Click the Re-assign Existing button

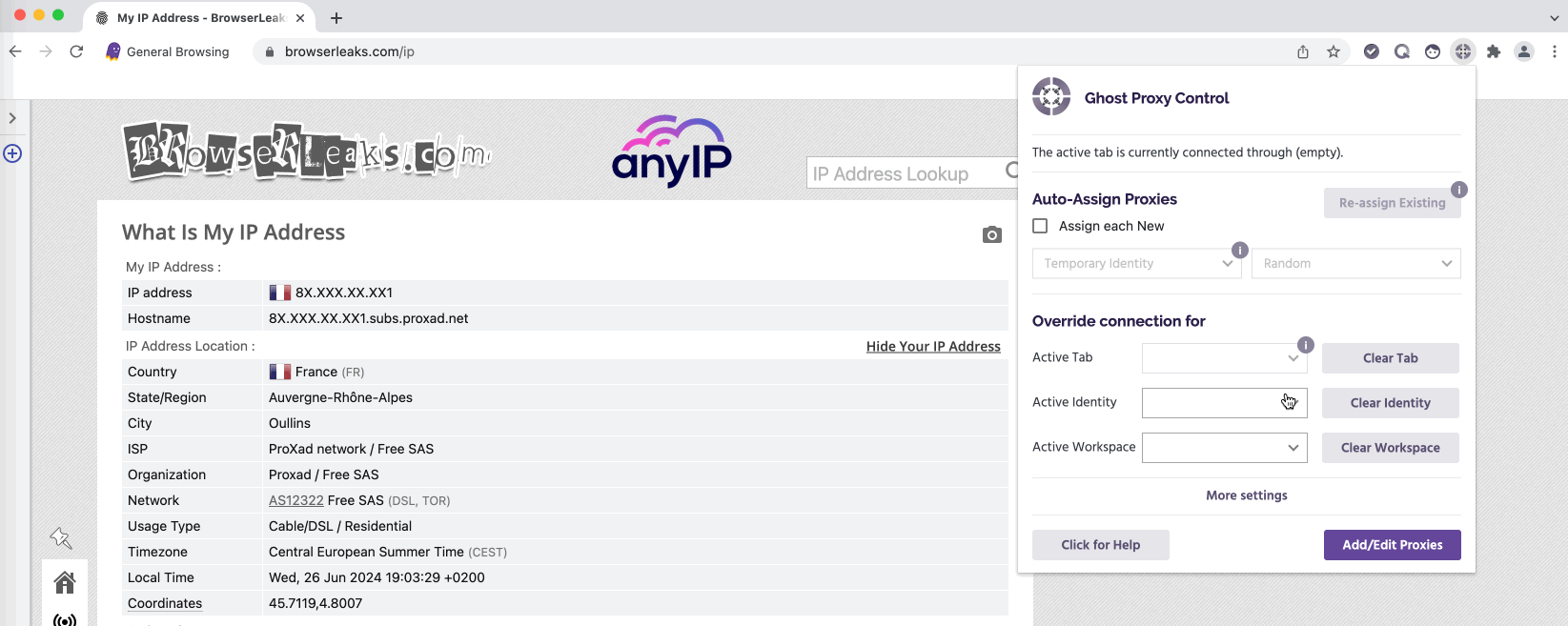(1393, 203)
